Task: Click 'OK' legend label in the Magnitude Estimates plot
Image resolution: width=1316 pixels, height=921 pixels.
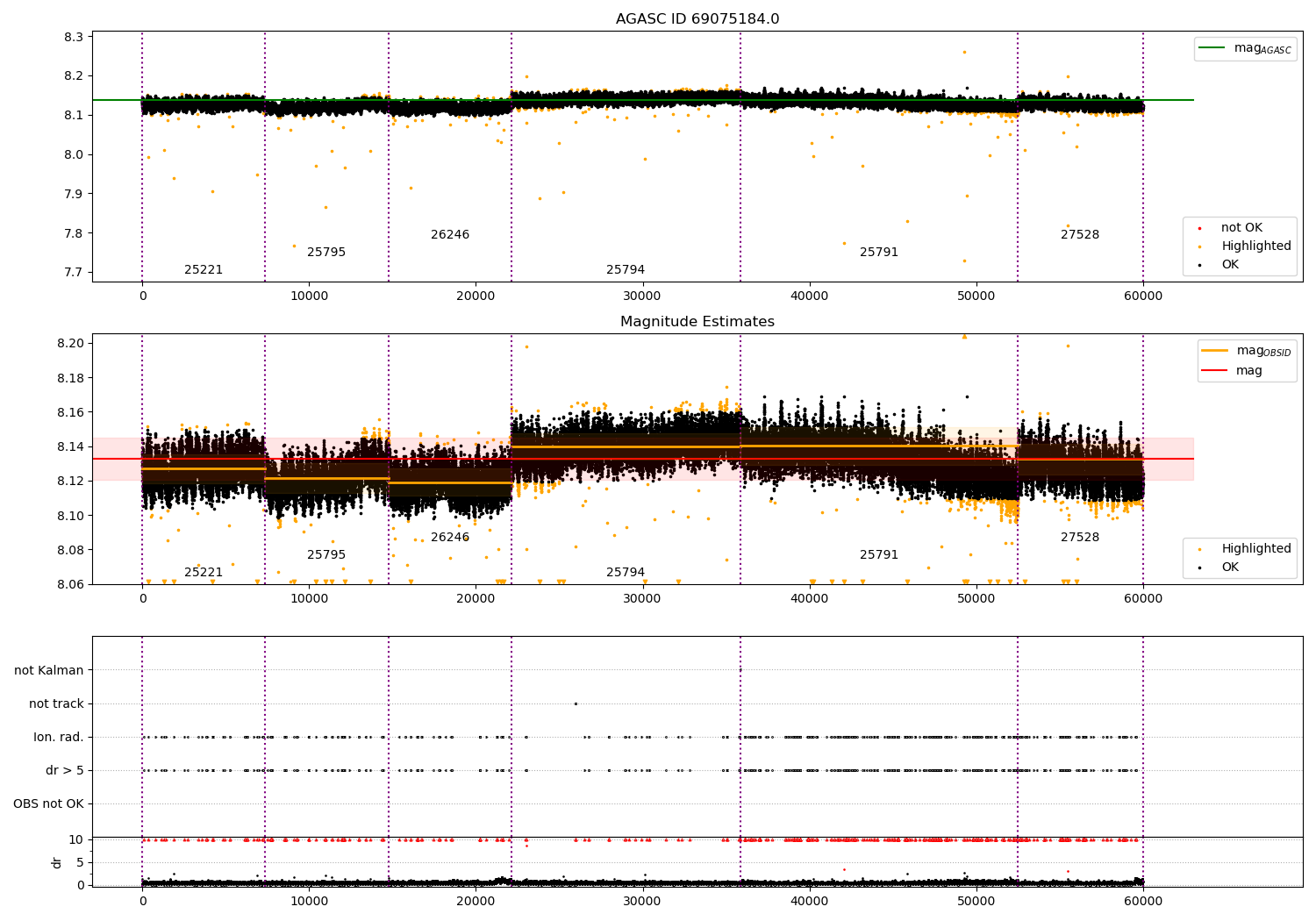Action: tap(1230, 568)
